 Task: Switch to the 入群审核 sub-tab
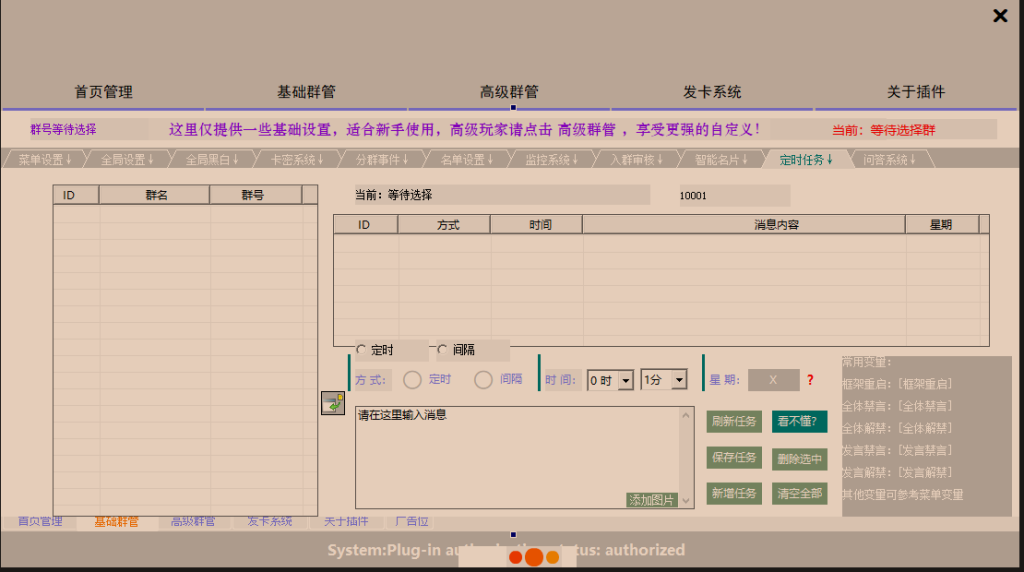coord(637,159)
